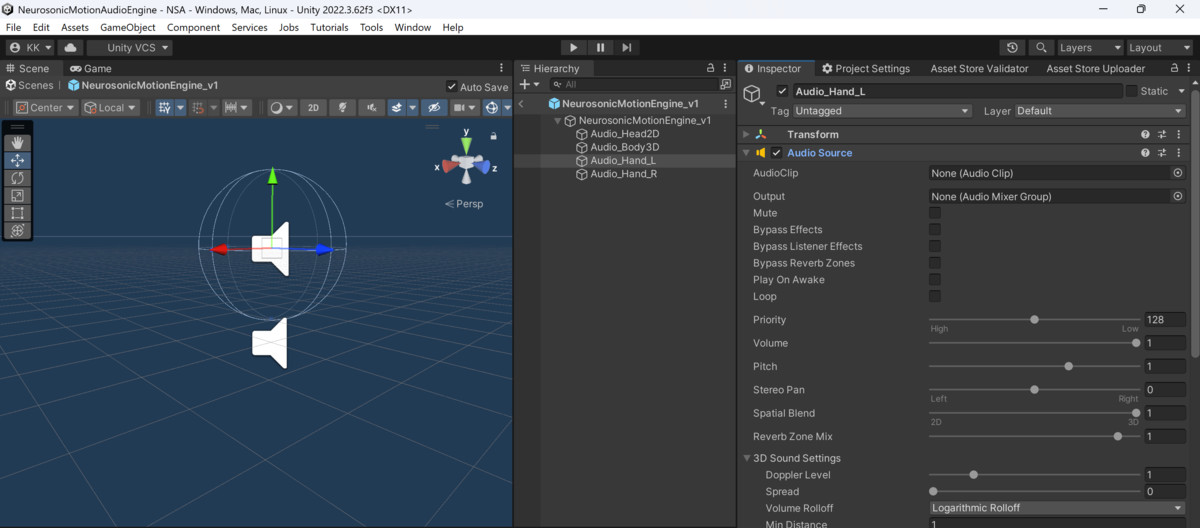Click the cloud services icon

70,47
